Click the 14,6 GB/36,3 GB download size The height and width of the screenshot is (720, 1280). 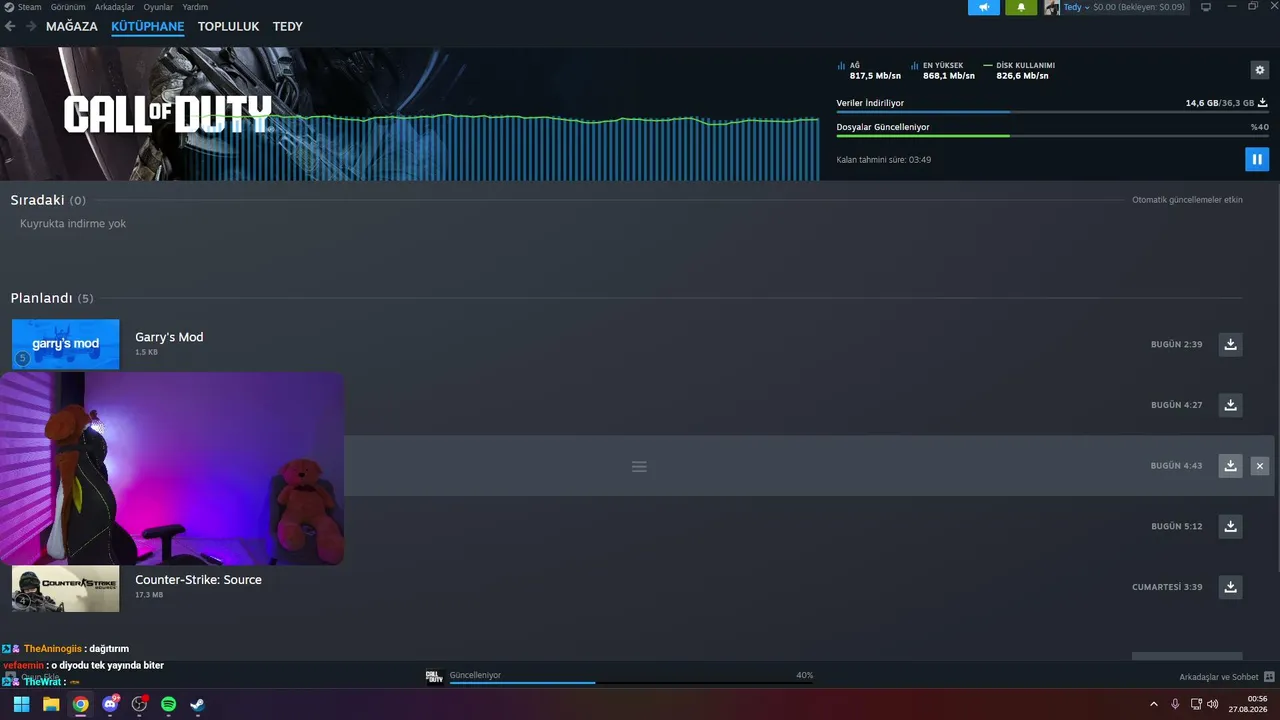point(1220,103)
